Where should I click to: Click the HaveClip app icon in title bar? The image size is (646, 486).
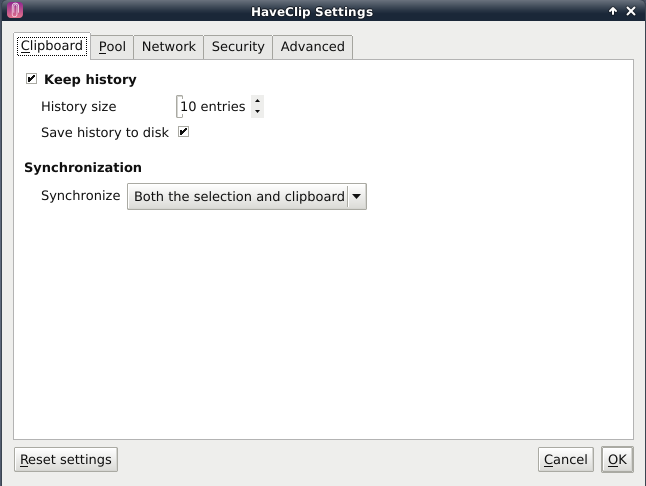click(x=15, y=12)
